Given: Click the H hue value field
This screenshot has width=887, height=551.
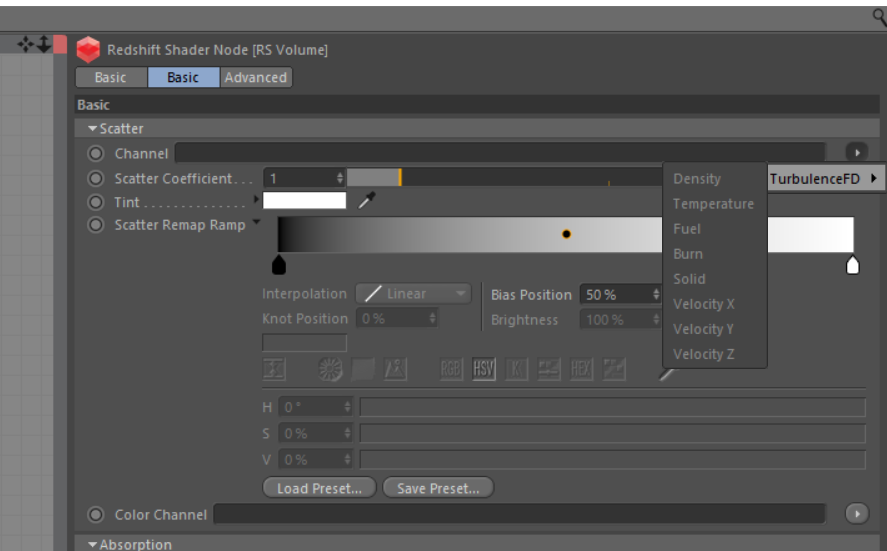Looking at the screenshot, I should (315, 407).
